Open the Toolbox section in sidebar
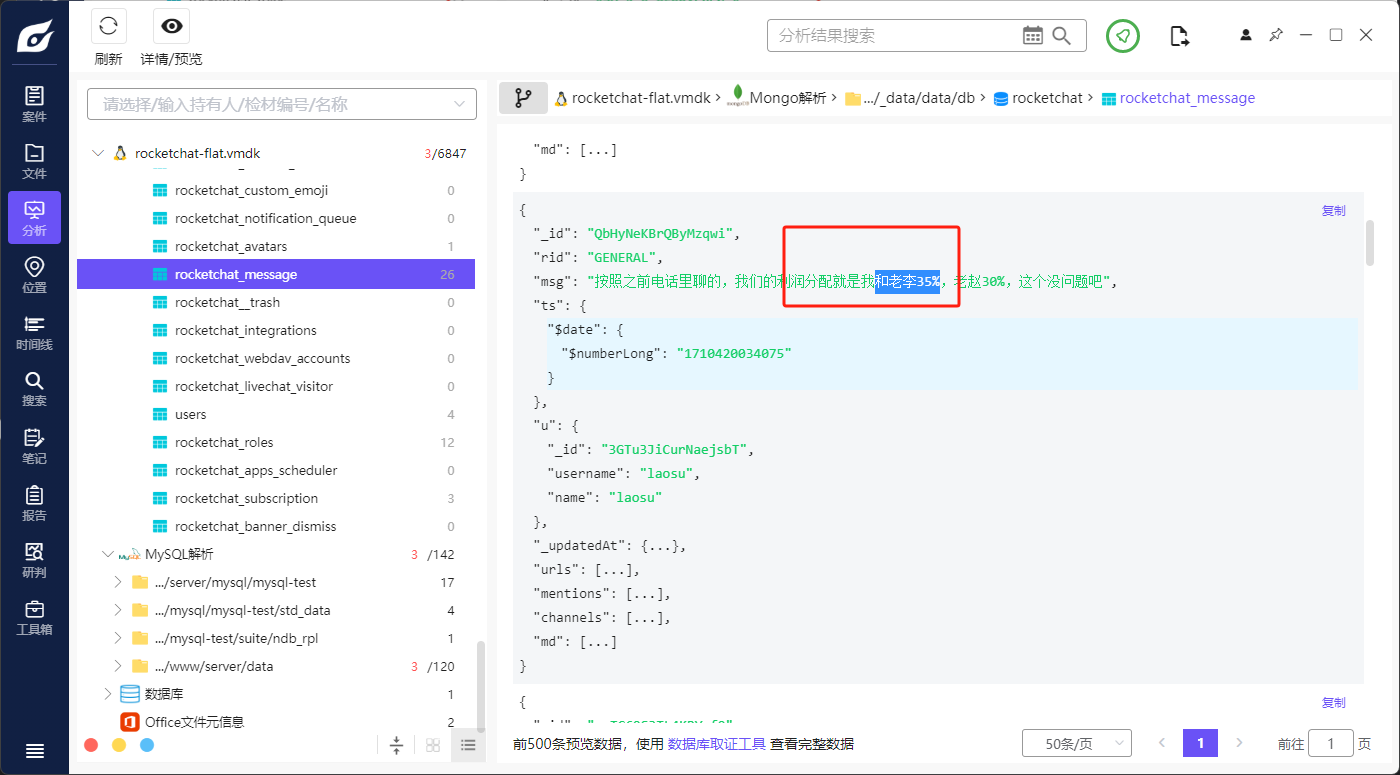 click(x=34, y=618)
